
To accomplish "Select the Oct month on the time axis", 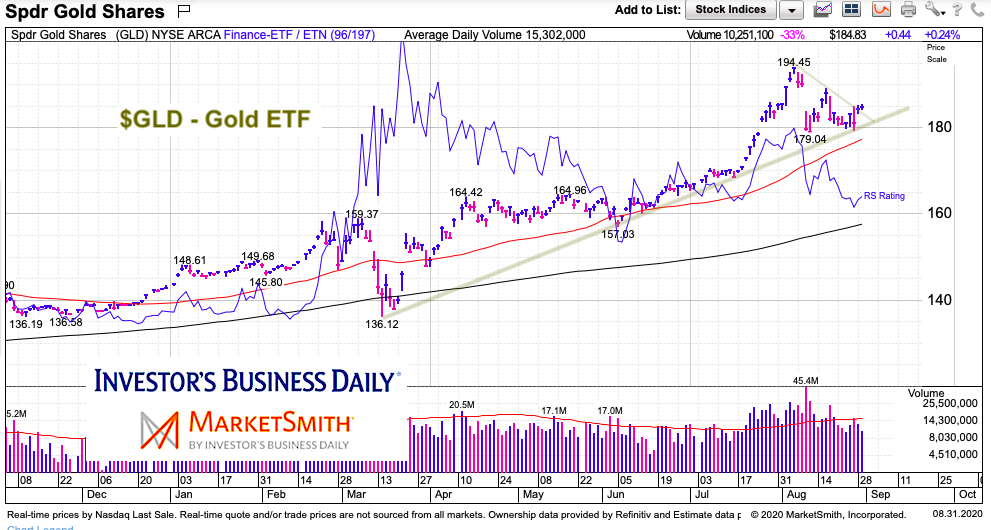I will 968,494.
